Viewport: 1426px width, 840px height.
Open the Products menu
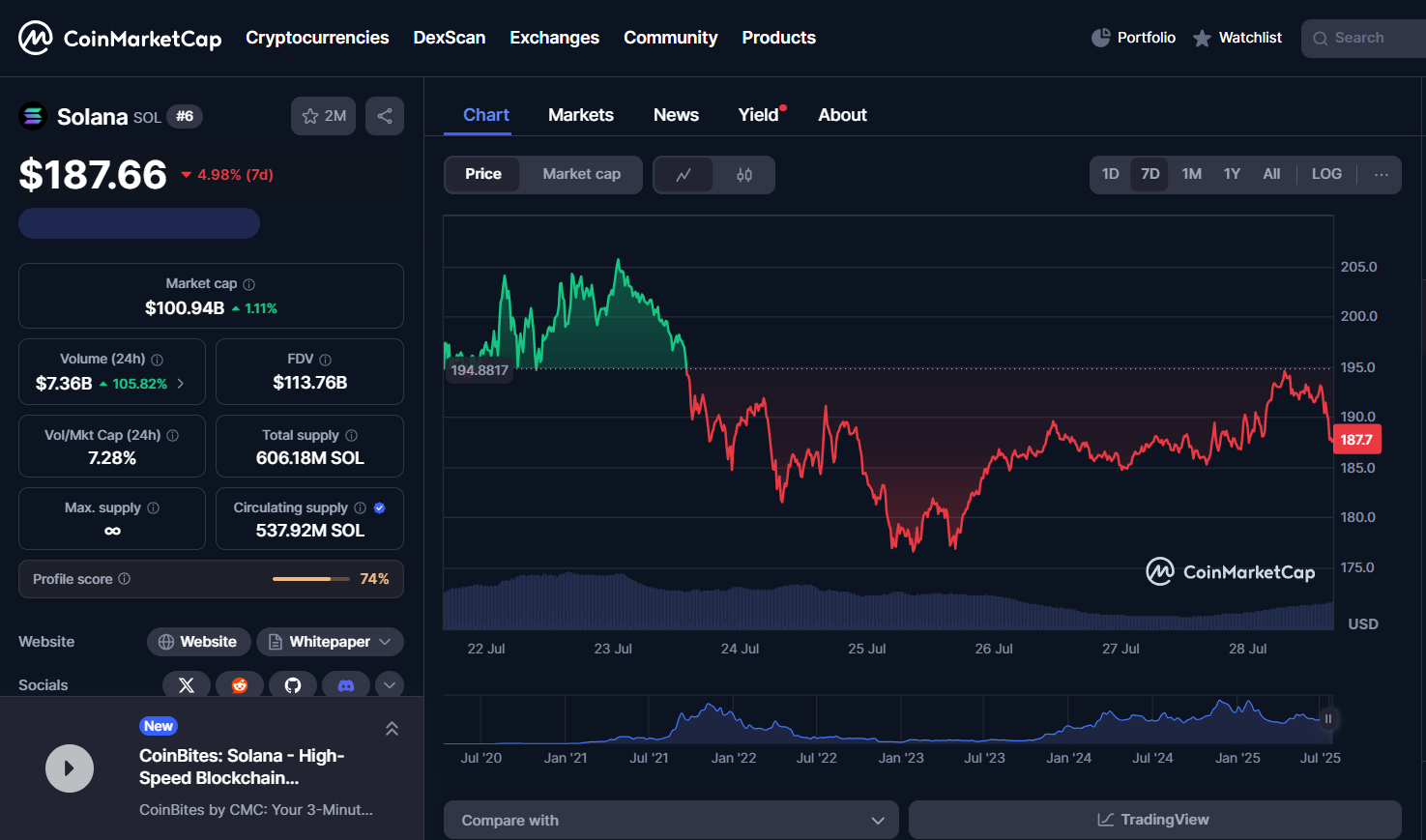779,38
